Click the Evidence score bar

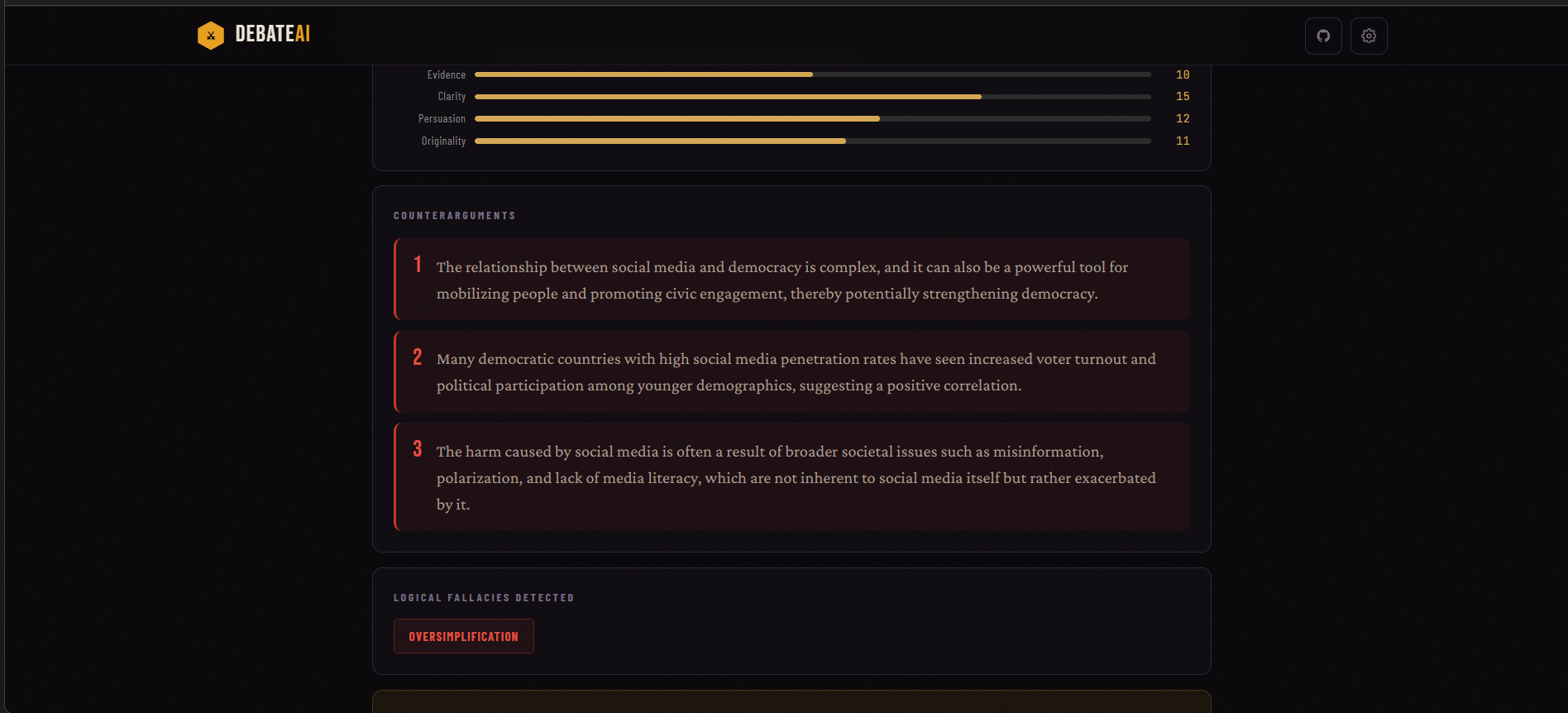tap(813, 74)
